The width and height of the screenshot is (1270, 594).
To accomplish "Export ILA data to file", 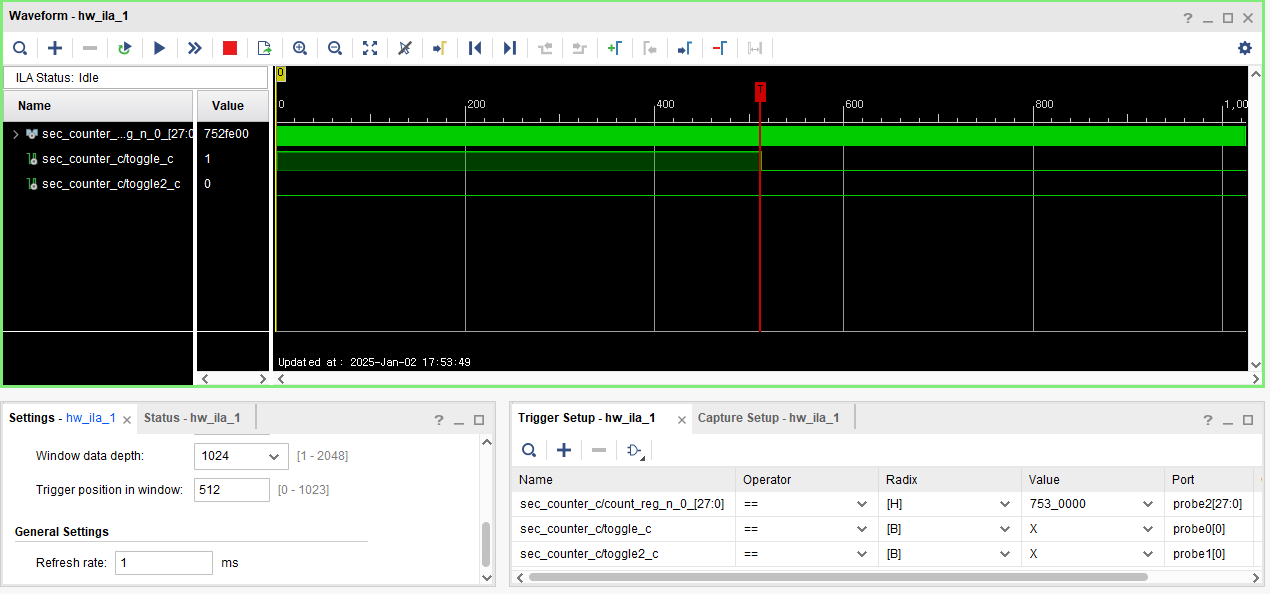I will (x=265, y=48).
